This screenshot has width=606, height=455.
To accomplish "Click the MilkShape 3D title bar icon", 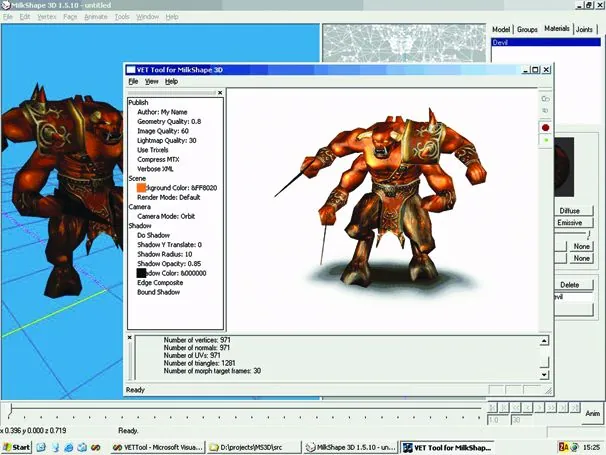I will tap(5, 5).
